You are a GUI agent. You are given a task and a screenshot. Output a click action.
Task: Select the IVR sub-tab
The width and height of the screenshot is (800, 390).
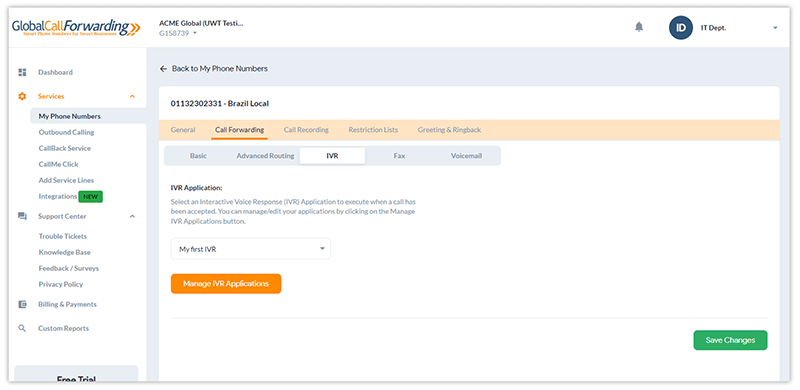click(x=332, y=156)
